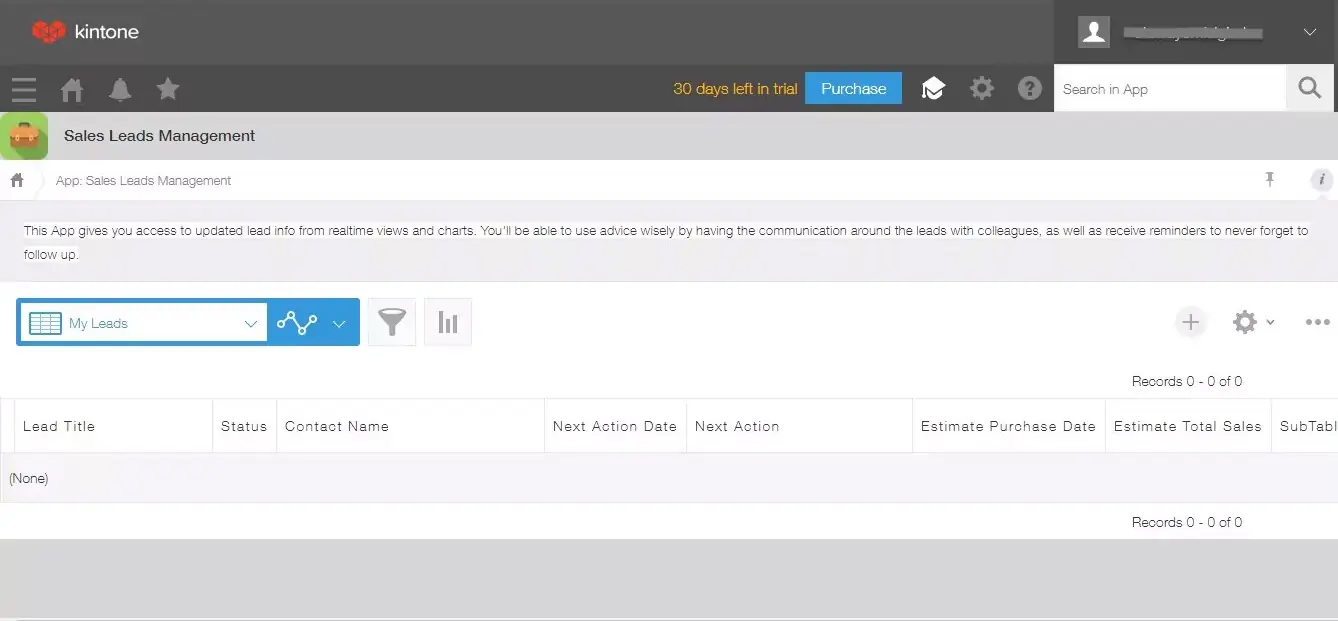The width and height of the screenshot is (1338, 621).
Task: Click the lower Records 0 - 0 of 0 text
Action: [1187, 522]
